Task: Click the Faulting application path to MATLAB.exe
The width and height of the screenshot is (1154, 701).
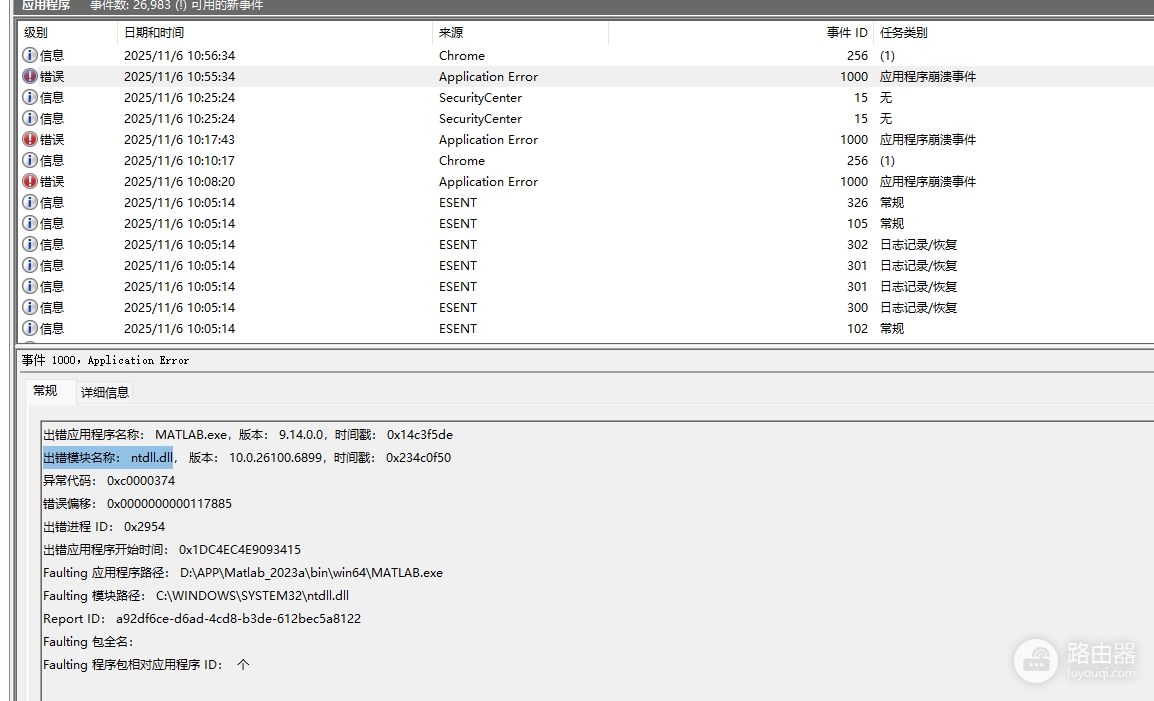Action: pos(311,572)
